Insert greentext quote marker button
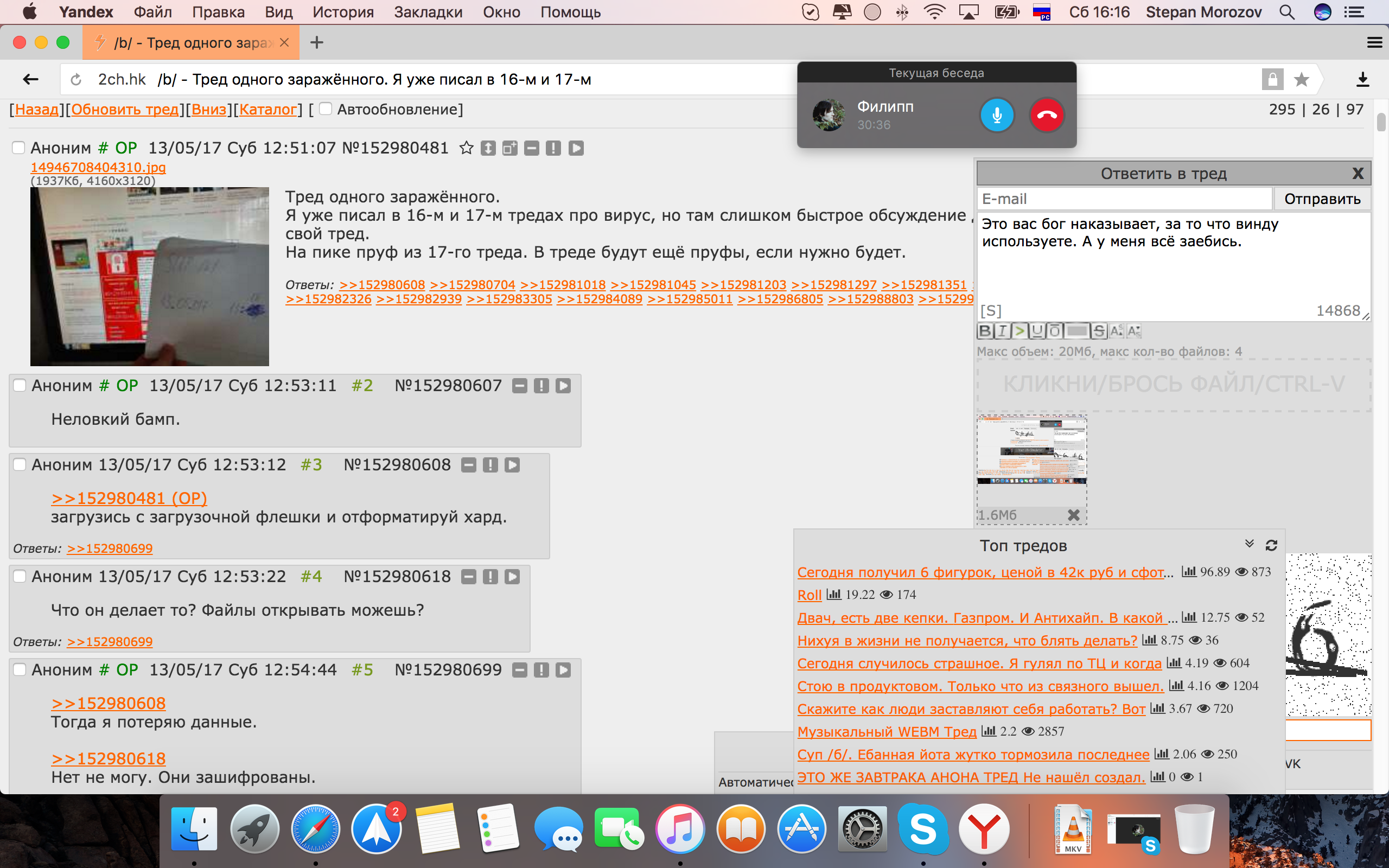 coord(1020,331)
